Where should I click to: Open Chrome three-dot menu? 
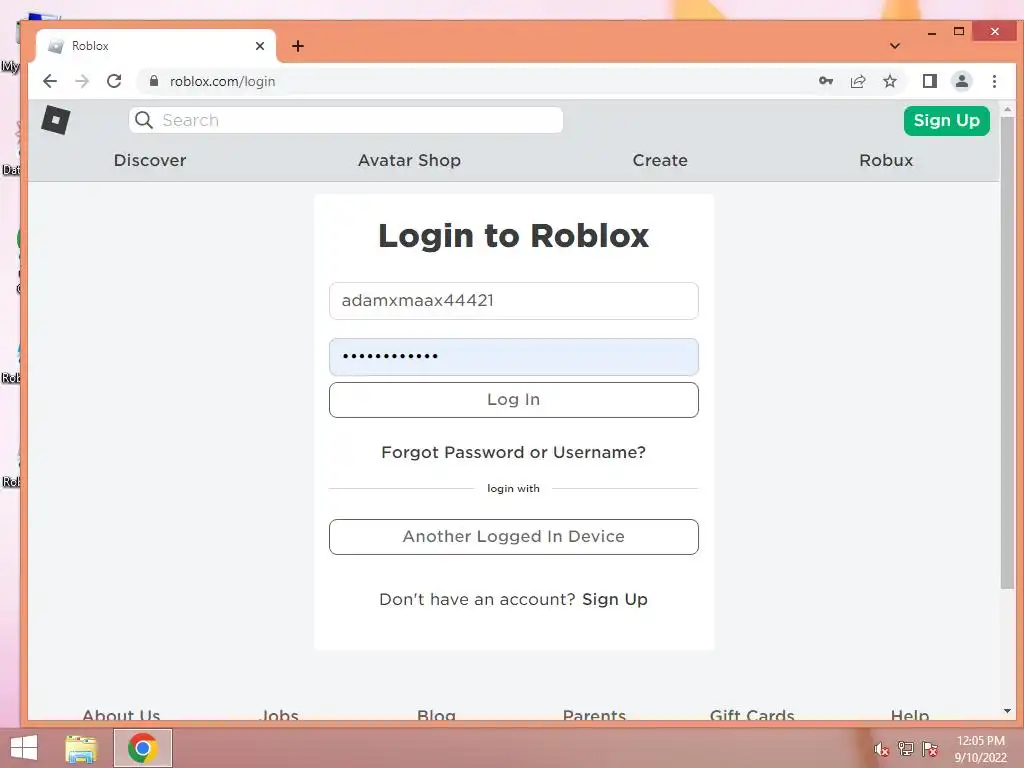994,81
